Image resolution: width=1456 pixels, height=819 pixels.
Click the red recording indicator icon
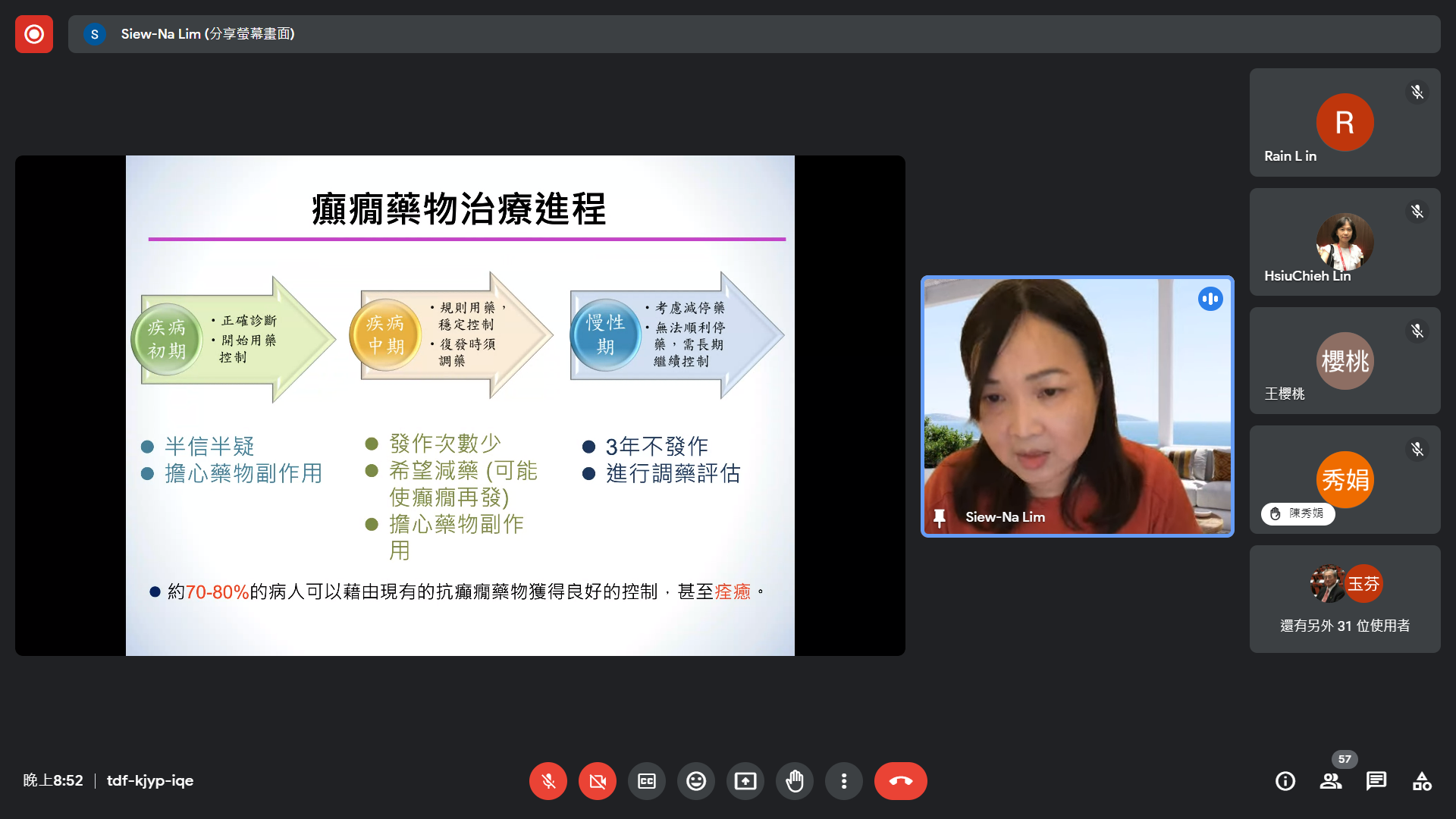(x=34, y=34)
